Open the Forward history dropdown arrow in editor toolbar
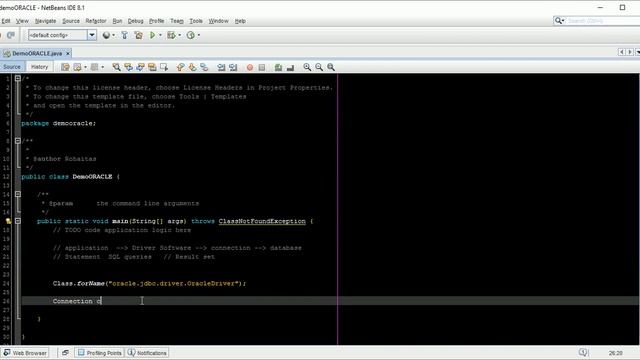This screenshot has width=640, height=360. [102, 67]
